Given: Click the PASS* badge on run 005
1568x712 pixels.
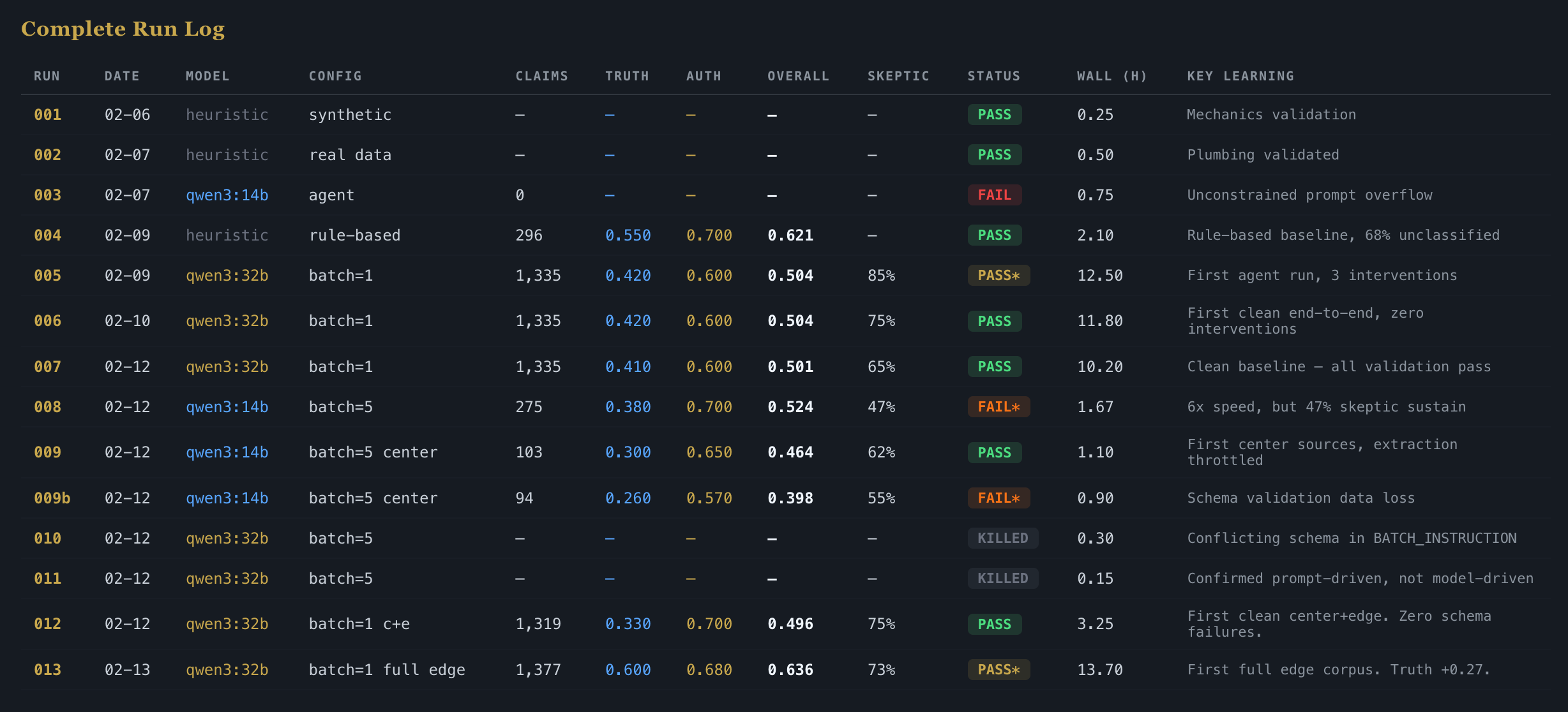Looking at the screenshot, I should tap(999, 276).
